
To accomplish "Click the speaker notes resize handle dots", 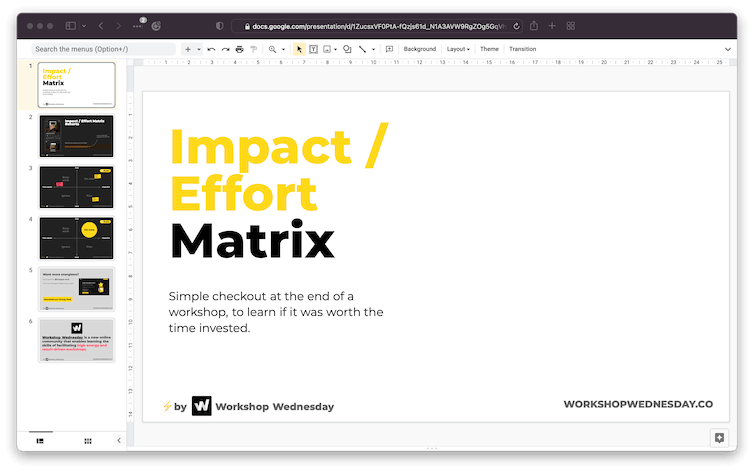I will [x=432, y=448].
